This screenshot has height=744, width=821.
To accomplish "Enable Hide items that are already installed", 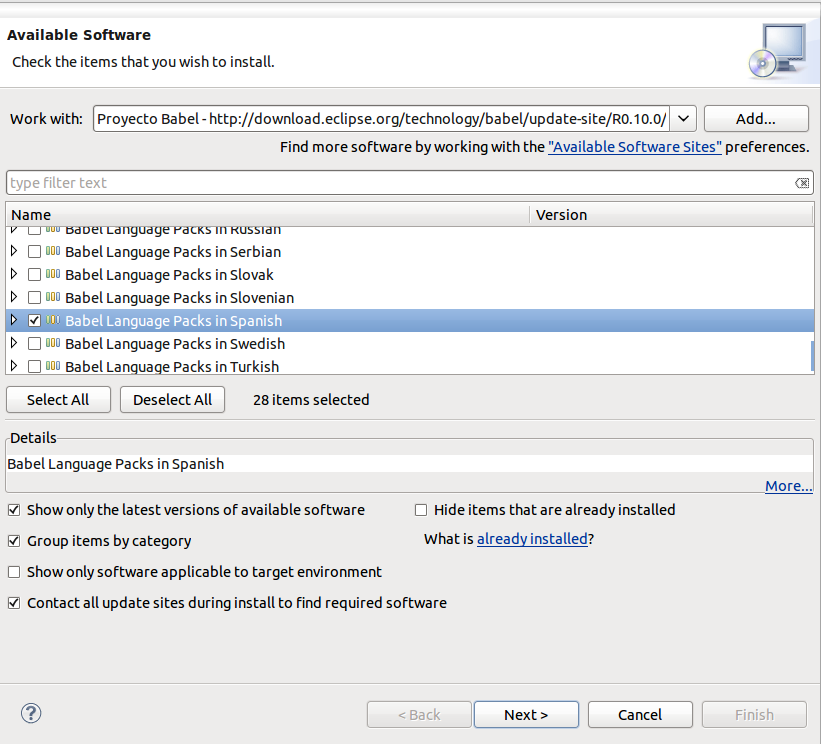I will 421,510.
